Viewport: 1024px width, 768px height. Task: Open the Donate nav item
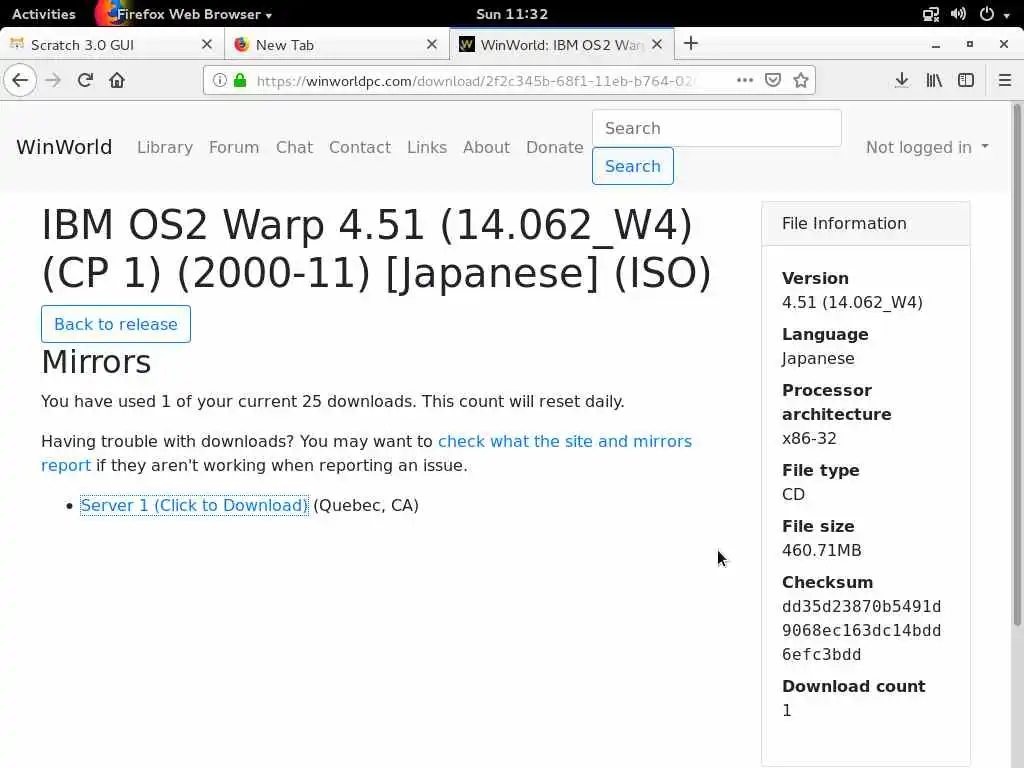coord(554,147)
